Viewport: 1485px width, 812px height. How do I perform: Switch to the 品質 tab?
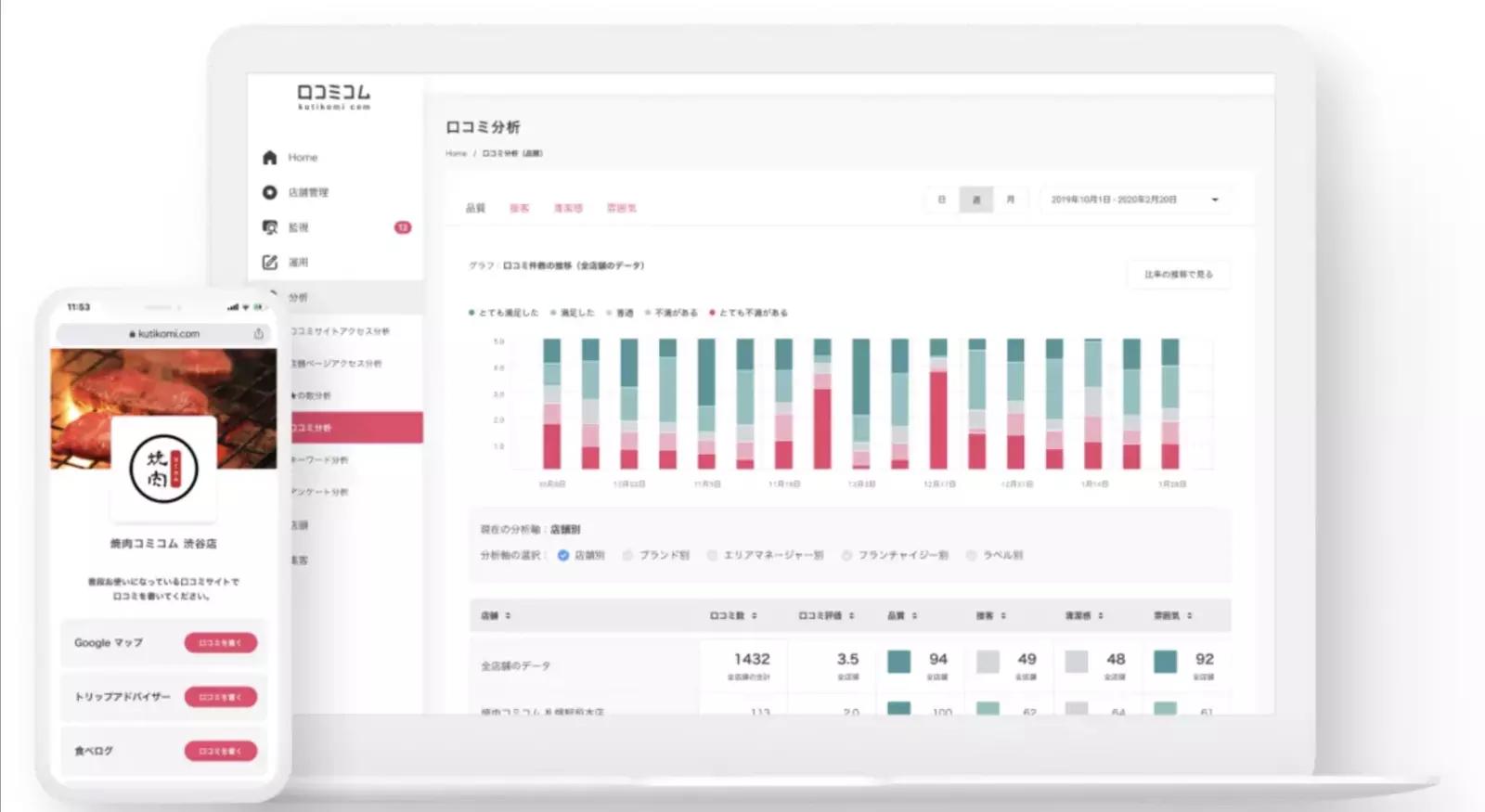[x=475, y=208]
